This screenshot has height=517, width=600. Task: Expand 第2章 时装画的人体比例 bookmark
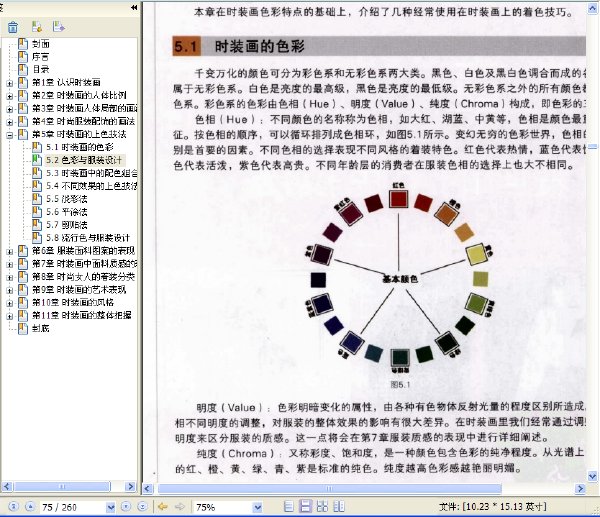click(x=10, y=96)
